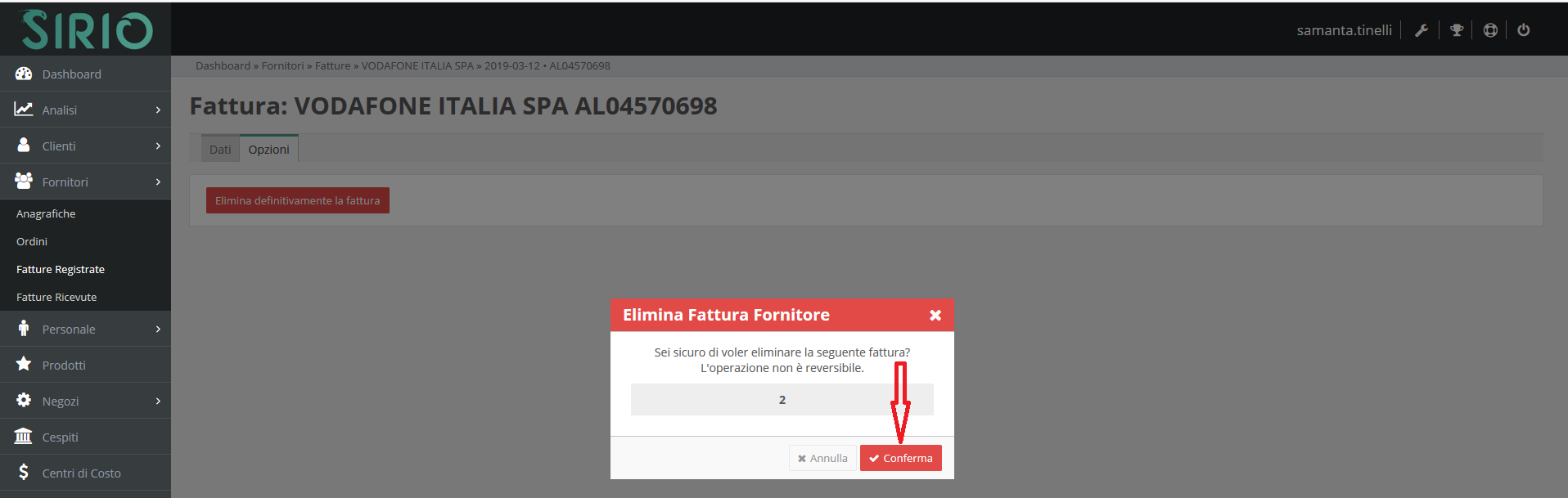This screenshot has height=498, width=1568.
Task: Cancel deletion with Annulla button
Action: 822,458
